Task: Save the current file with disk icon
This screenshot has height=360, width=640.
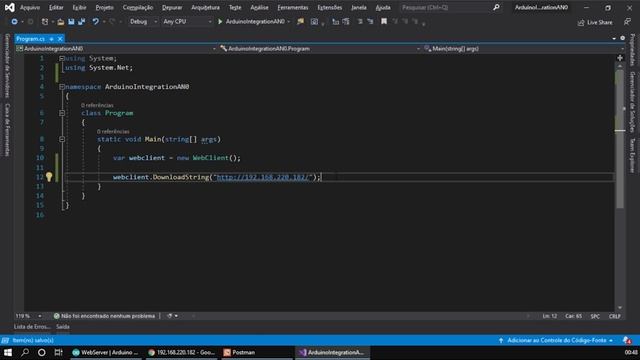Action: click(x=71, y=22)
